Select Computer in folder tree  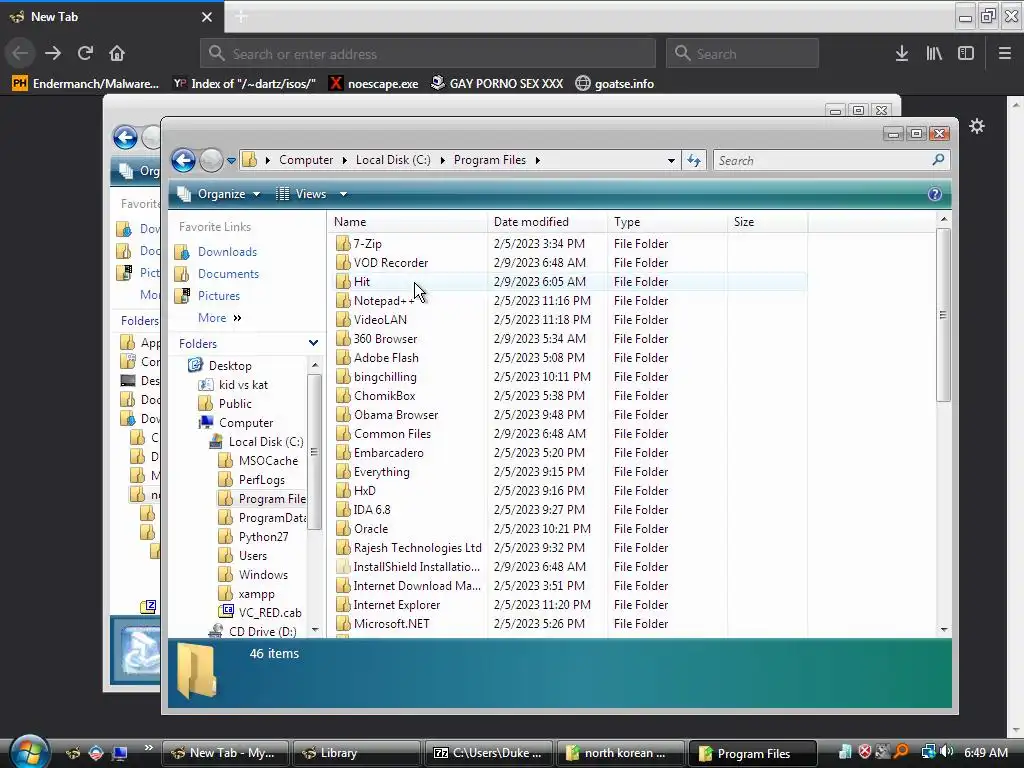pyautogui.click(x=246, y=423)
